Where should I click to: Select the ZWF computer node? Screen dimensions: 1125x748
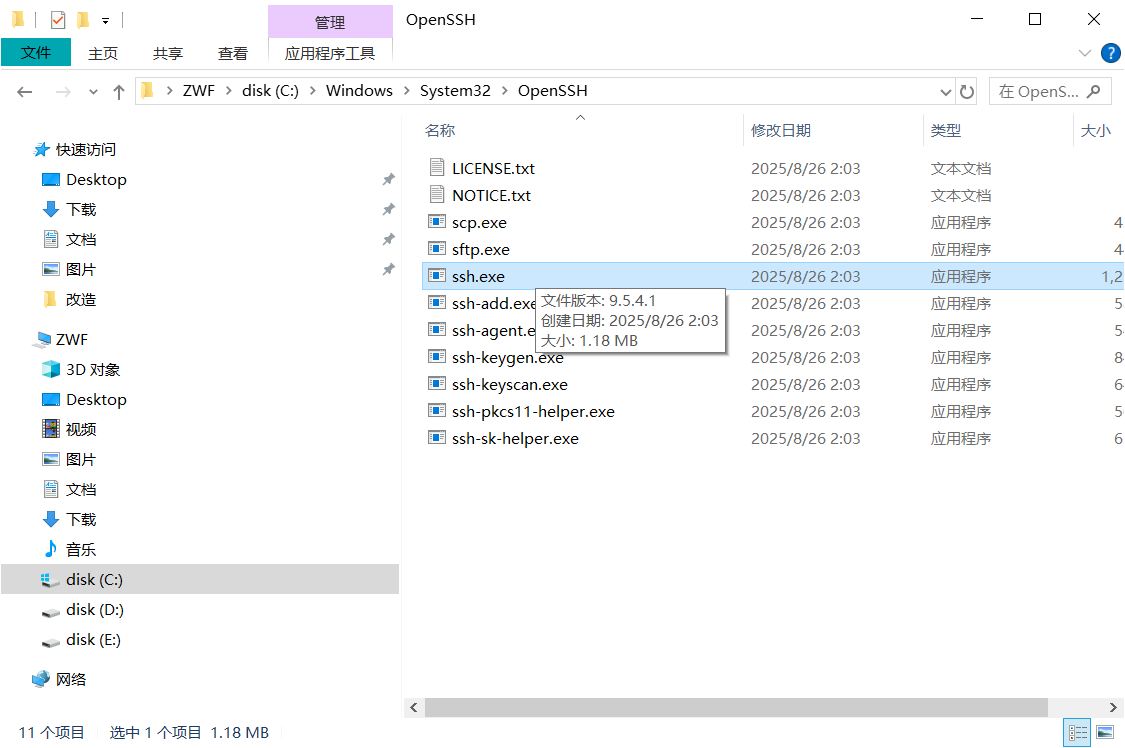[x=72, y=339]
